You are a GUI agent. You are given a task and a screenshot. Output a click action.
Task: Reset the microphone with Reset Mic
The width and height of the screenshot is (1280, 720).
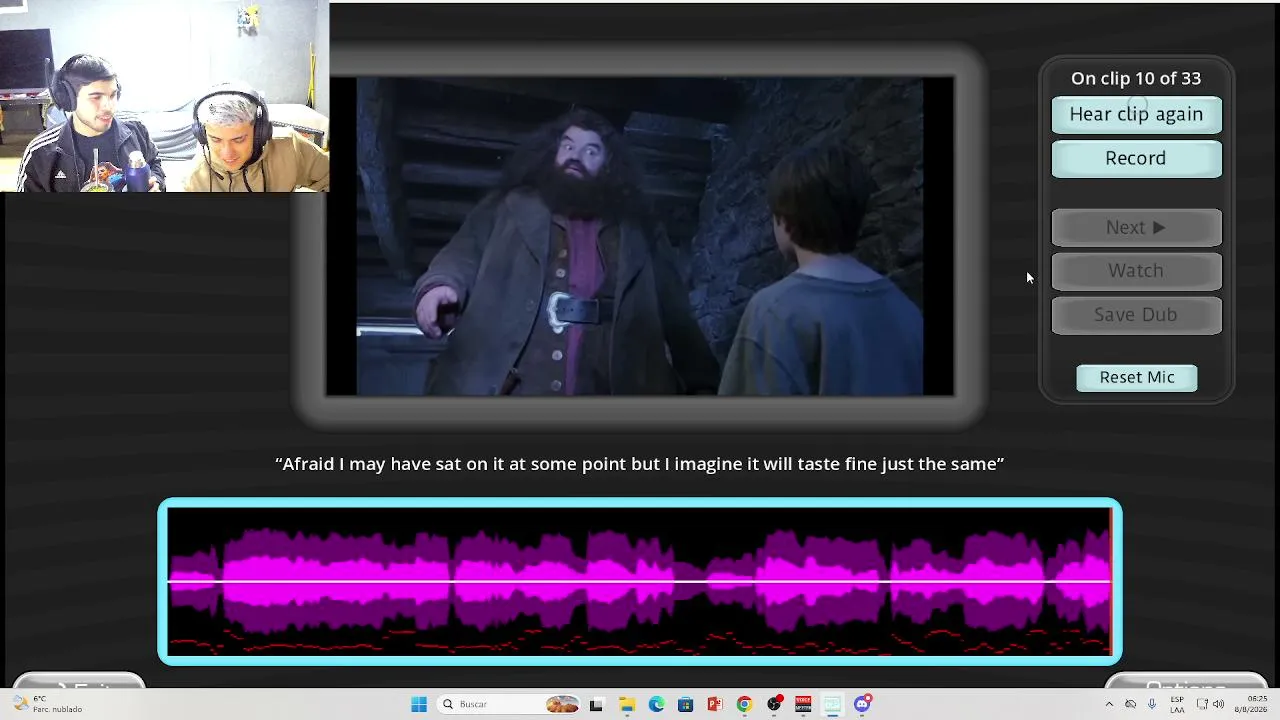coord(1137,377)
